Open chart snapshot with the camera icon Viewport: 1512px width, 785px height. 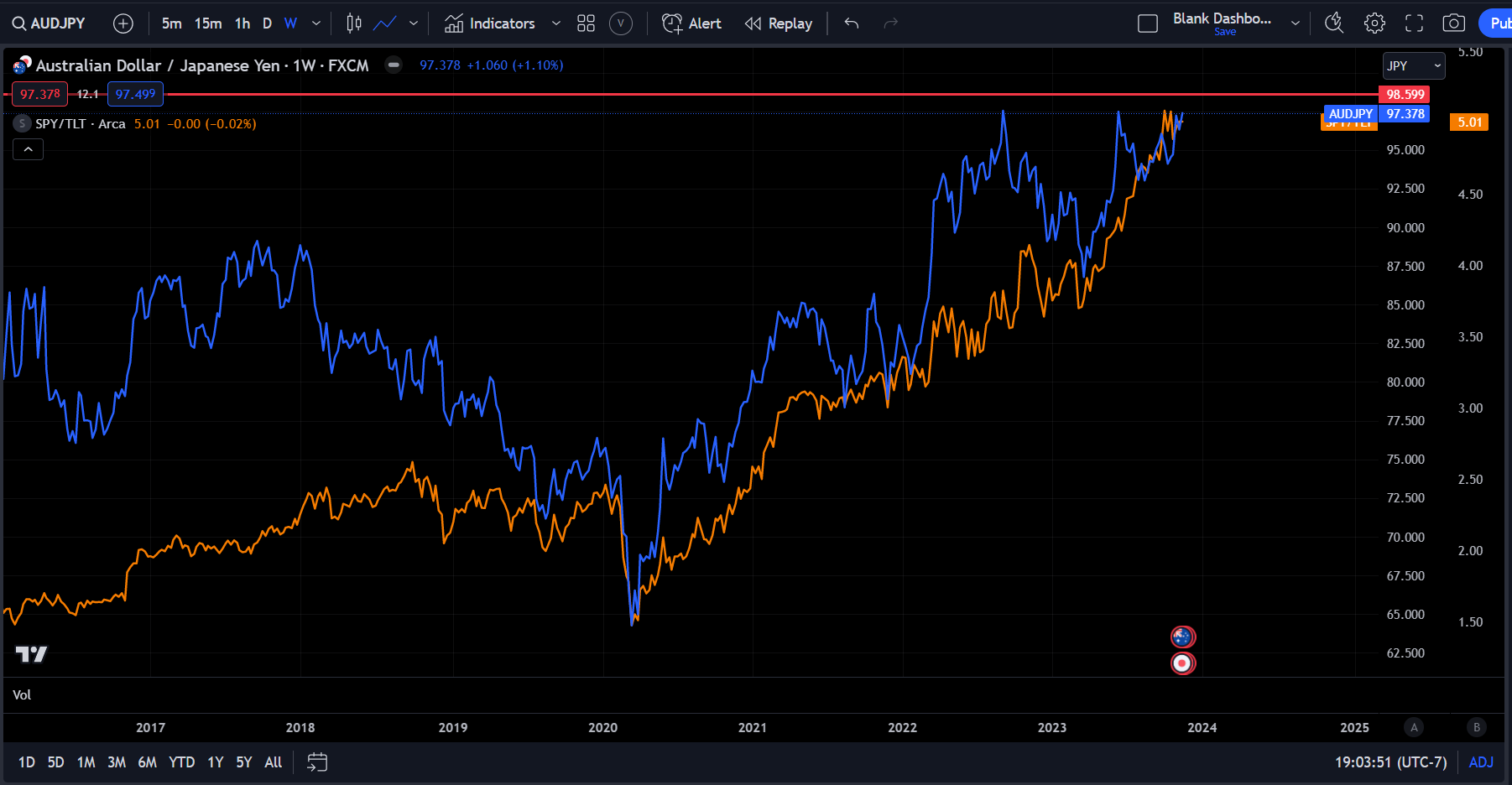(1453, 23)
